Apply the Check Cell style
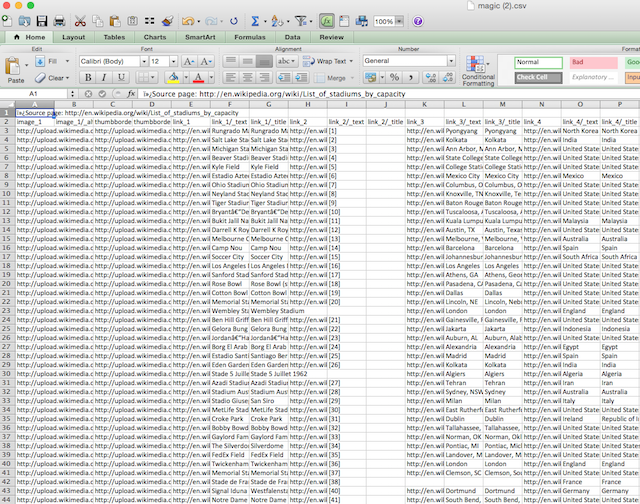640x504 pixels. pyautogui.click(x=538, y=78)
